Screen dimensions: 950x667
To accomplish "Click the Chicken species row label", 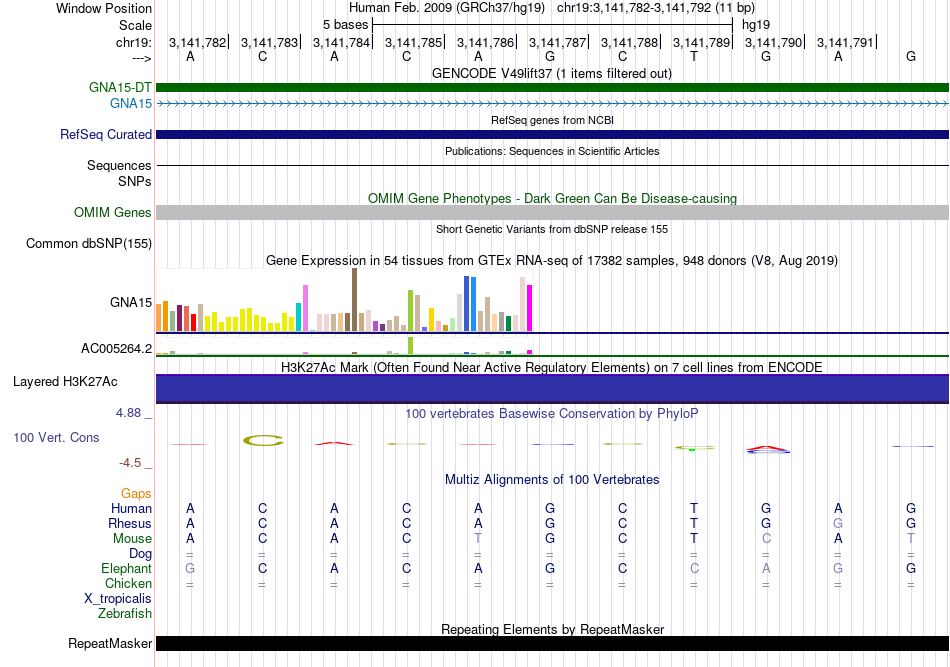I will [128, 583].
